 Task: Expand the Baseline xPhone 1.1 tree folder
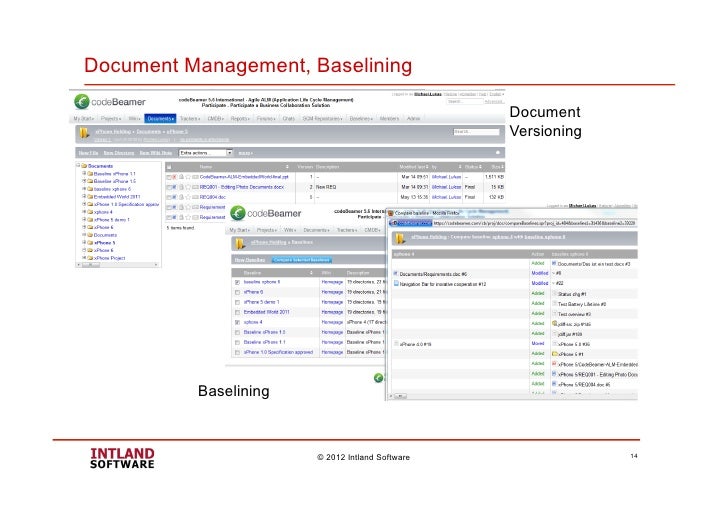(x=84, y=173)
